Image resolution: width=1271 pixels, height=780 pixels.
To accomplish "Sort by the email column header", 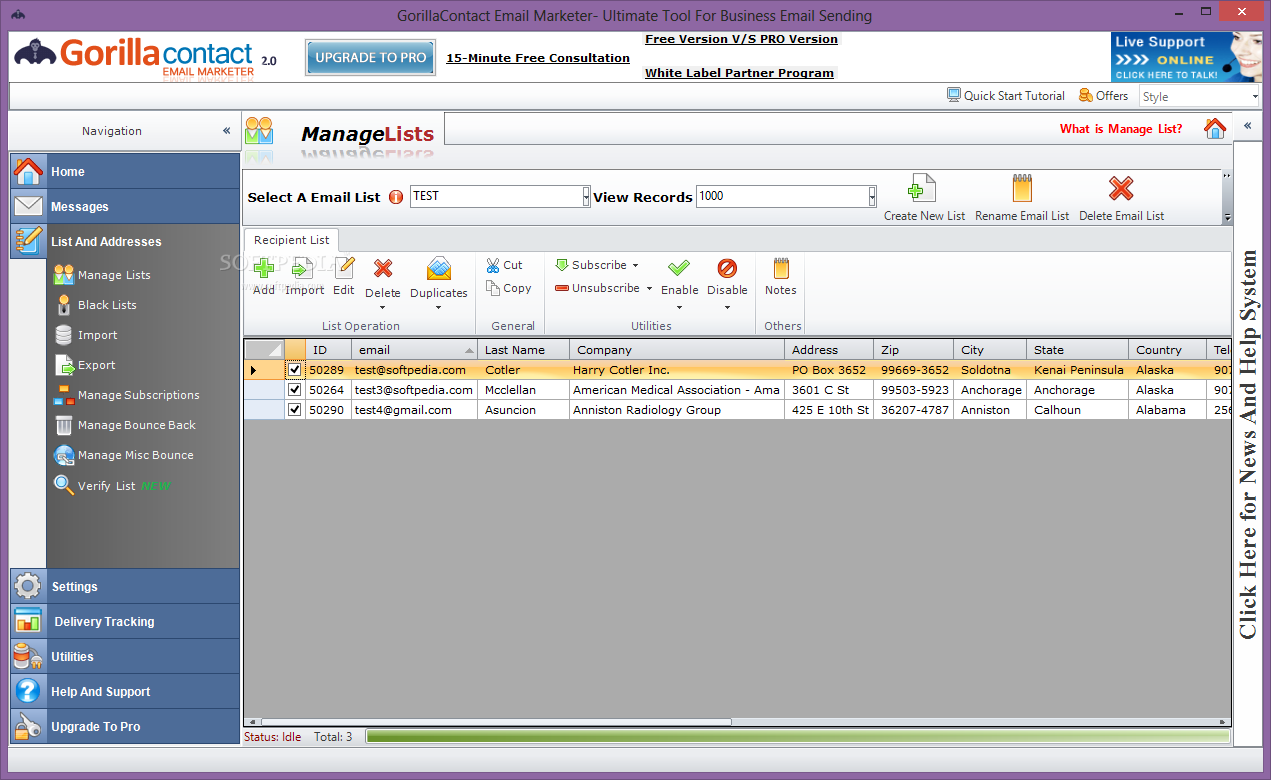I will (x=414, y=350).
